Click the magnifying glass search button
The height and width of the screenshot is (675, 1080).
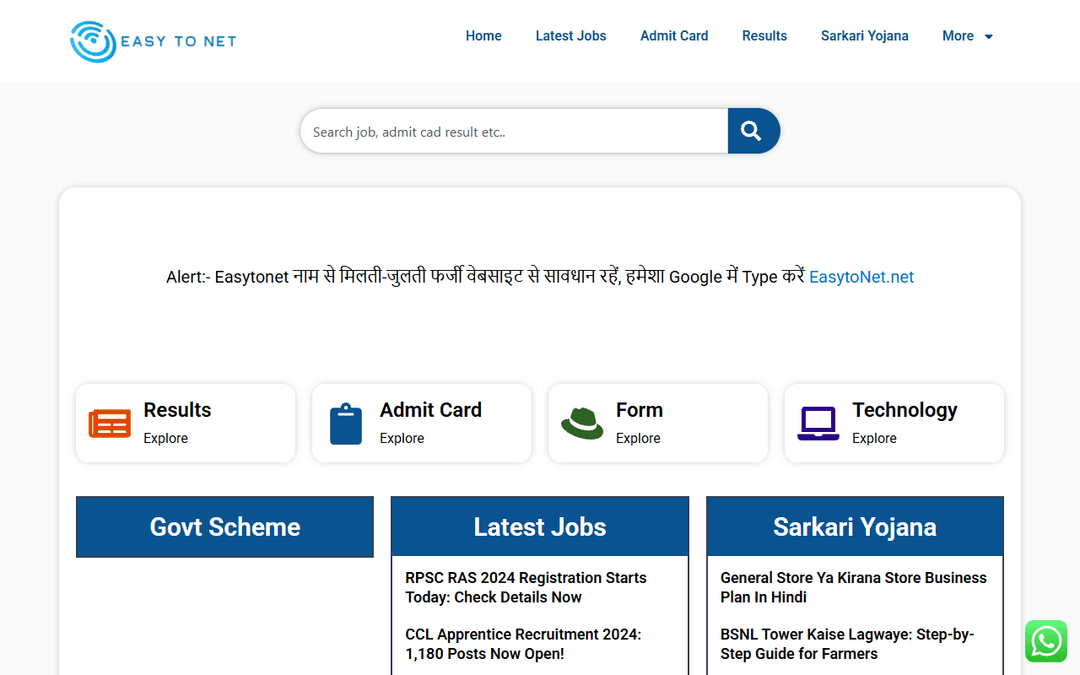(753, 131)
